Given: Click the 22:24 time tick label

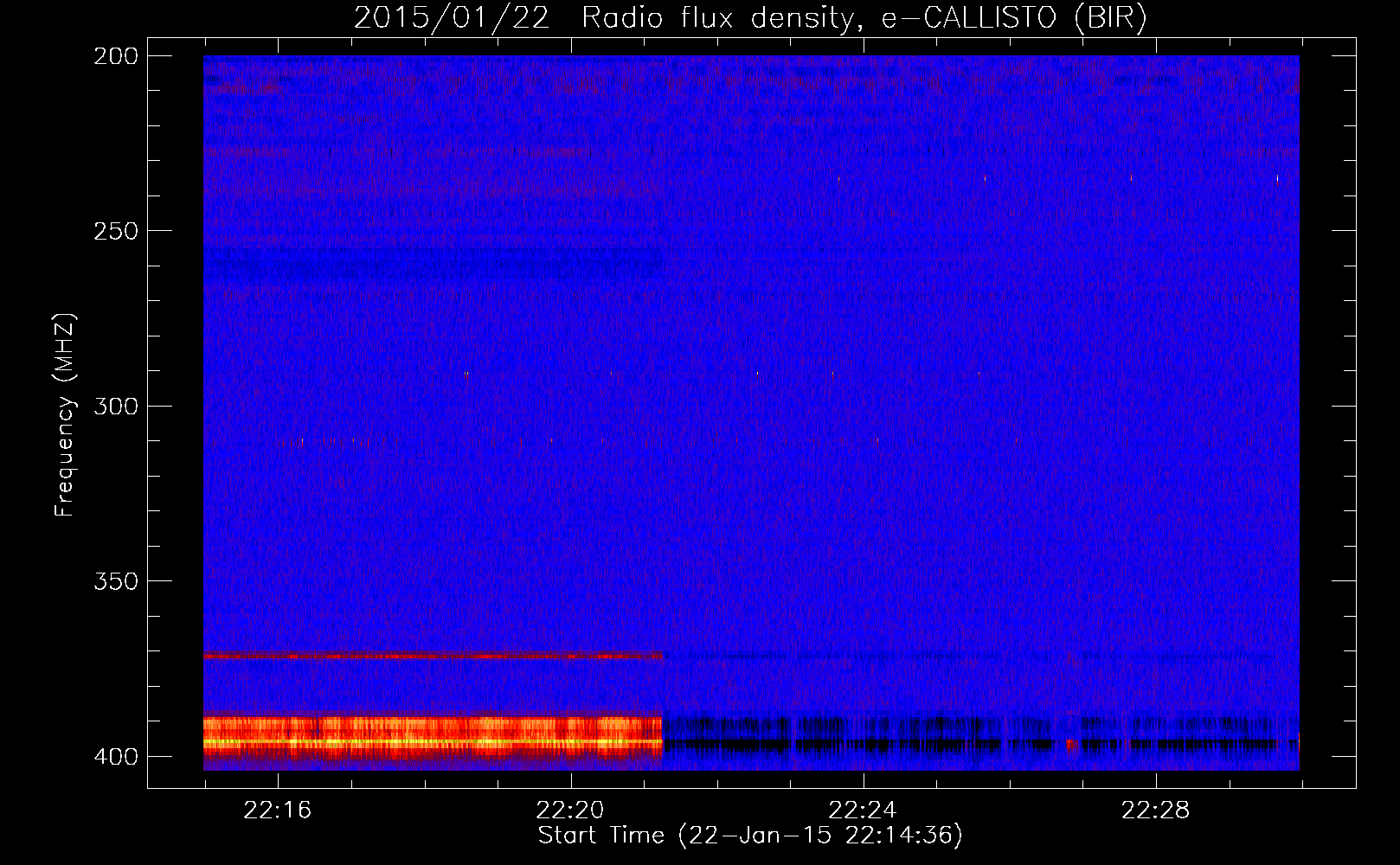Looking at the screenshot, I should (863, 811).
